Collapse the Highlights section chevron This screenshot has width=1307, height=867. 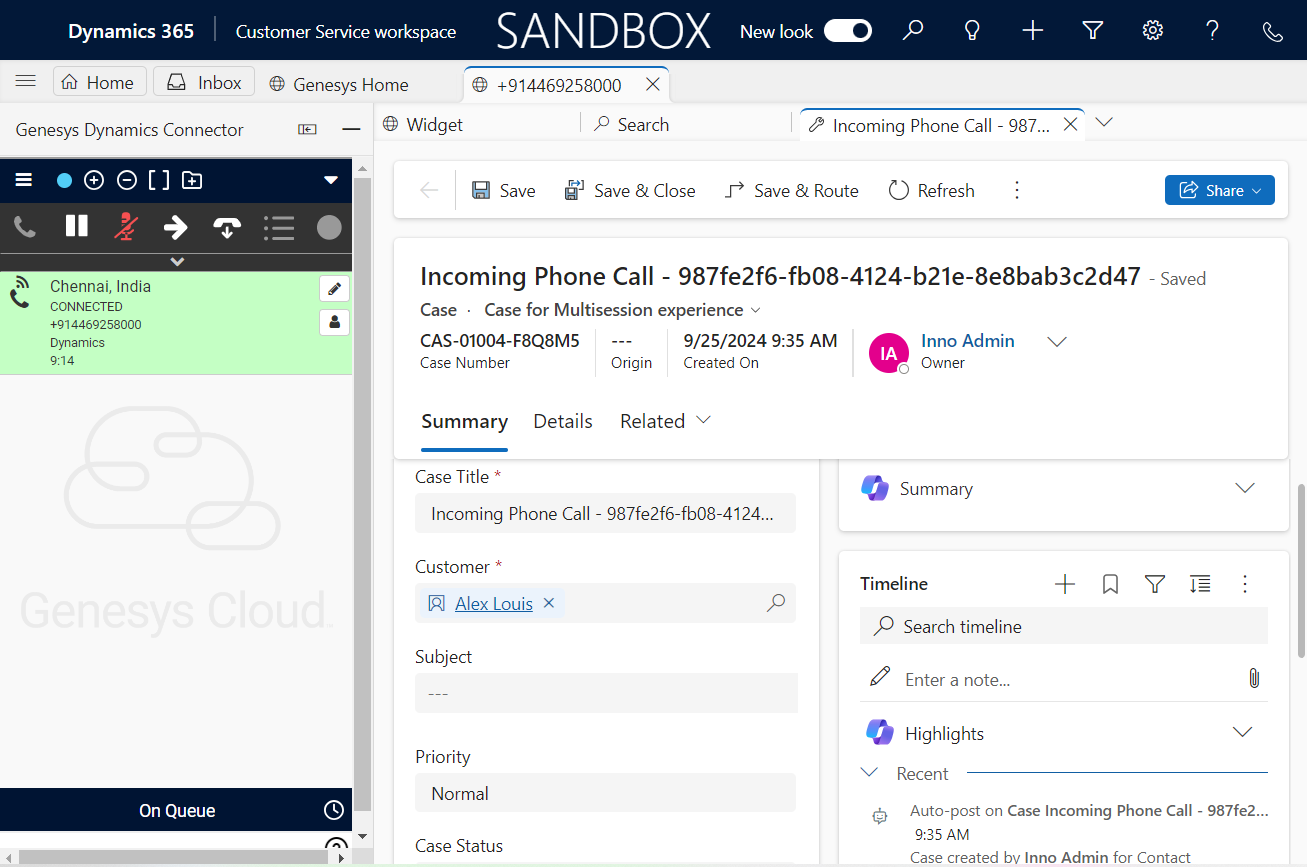(x=1242, y=733)
